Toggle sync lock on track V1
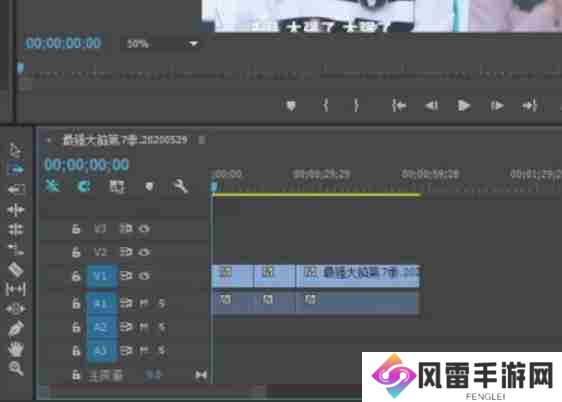Viewport: 562px width, 402px height. 126,276
